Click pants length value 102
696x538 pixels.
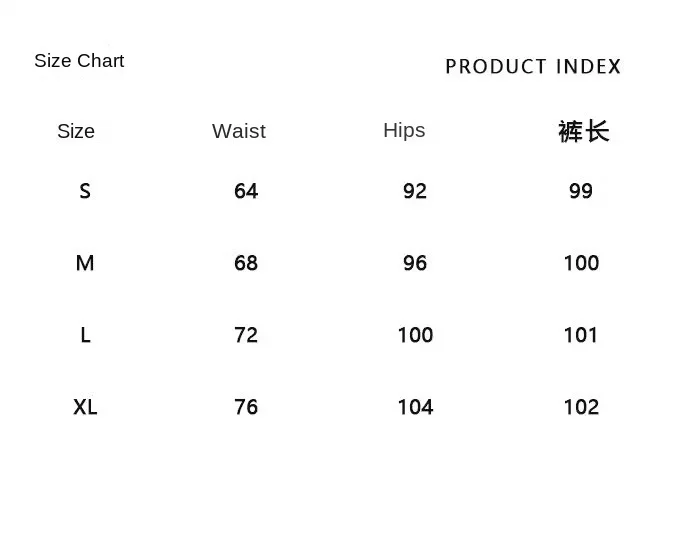581,407
